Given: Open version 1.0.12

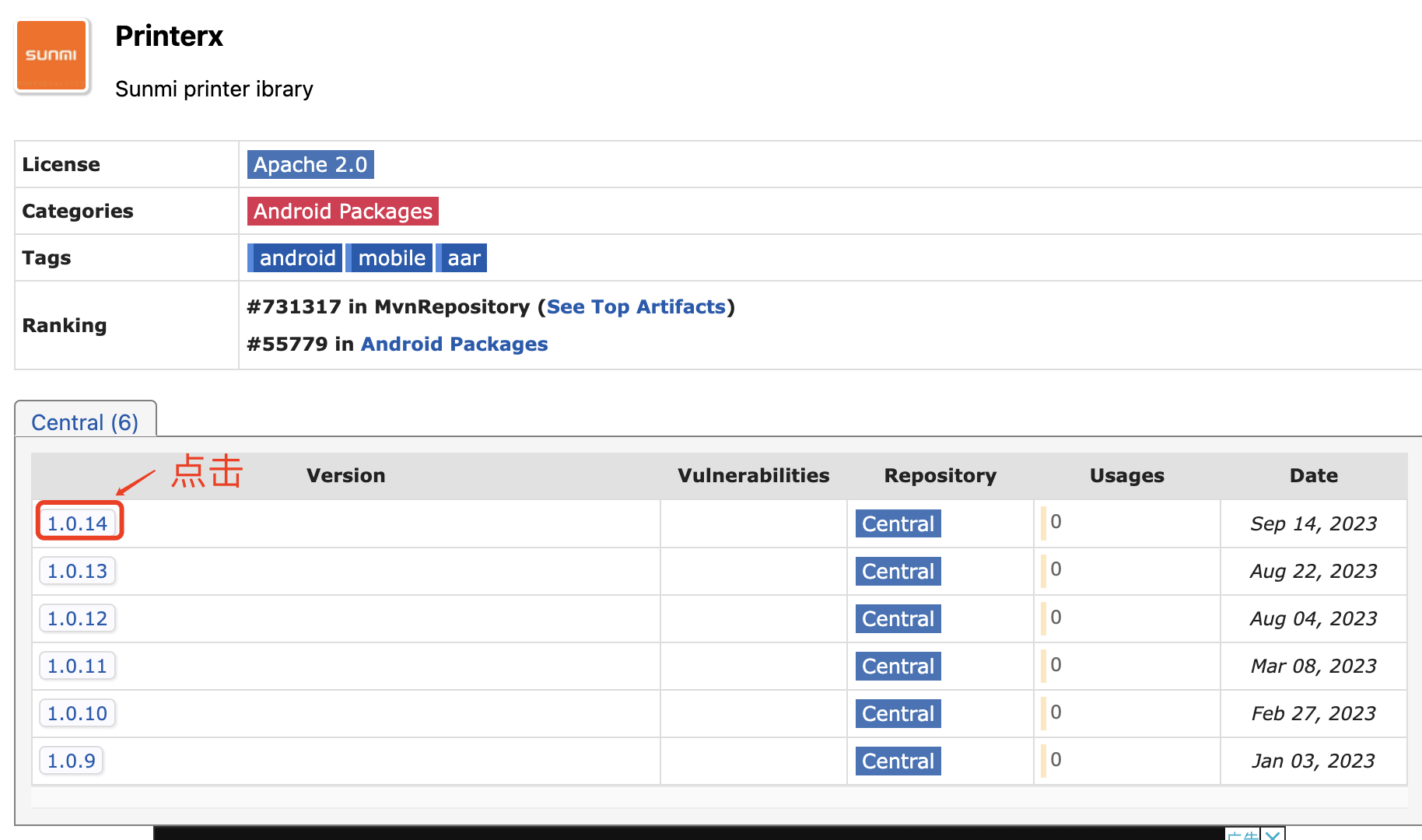Looking at the screenshot, I should pos(78,618).
